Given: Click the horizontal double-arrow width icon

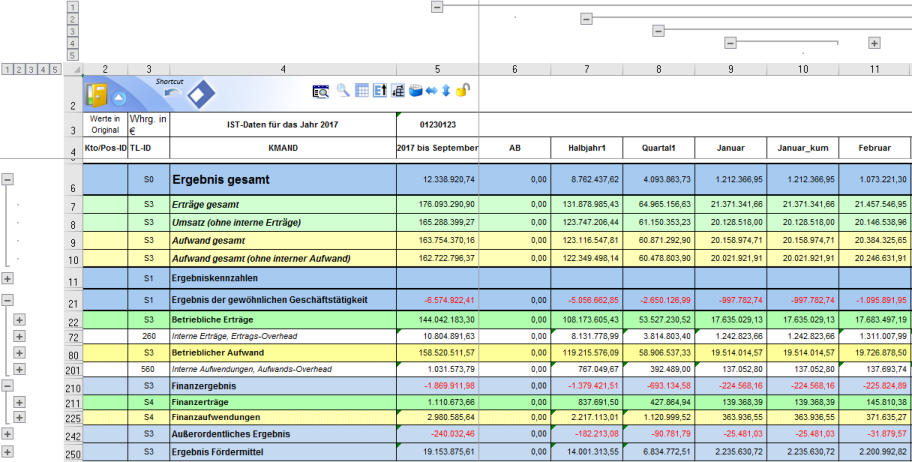Looking at the screenshot, I should pos(431,91).
